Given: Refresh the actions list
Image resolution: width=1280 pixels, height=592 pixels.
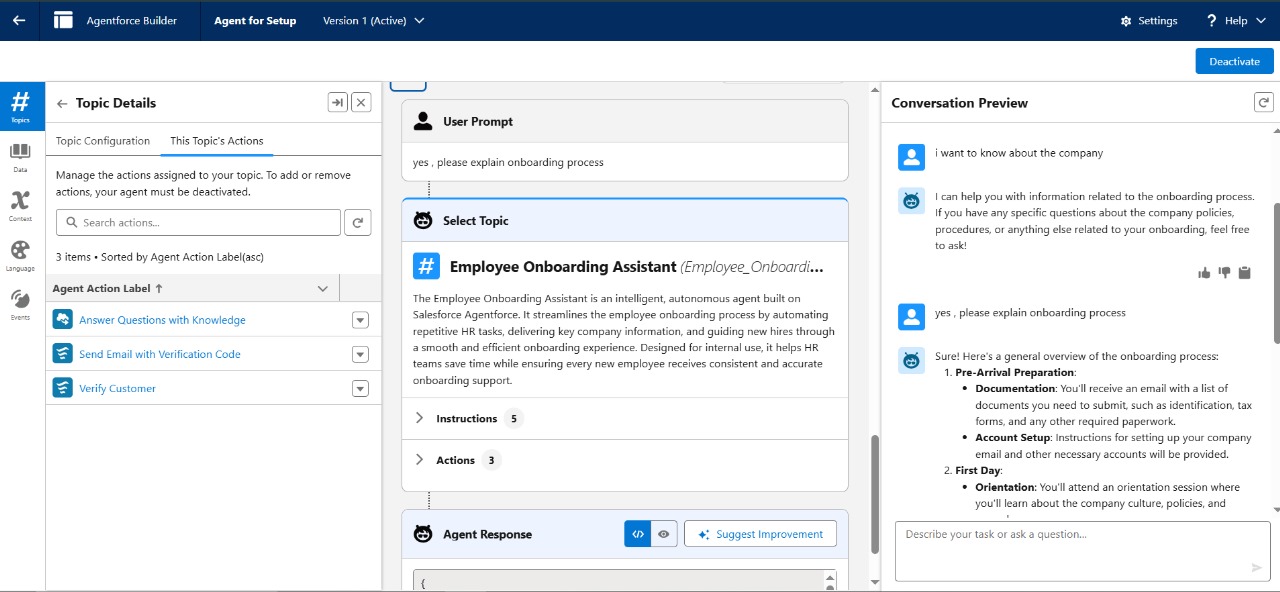Looking at the screenshot, I should (x=357, y=222).
